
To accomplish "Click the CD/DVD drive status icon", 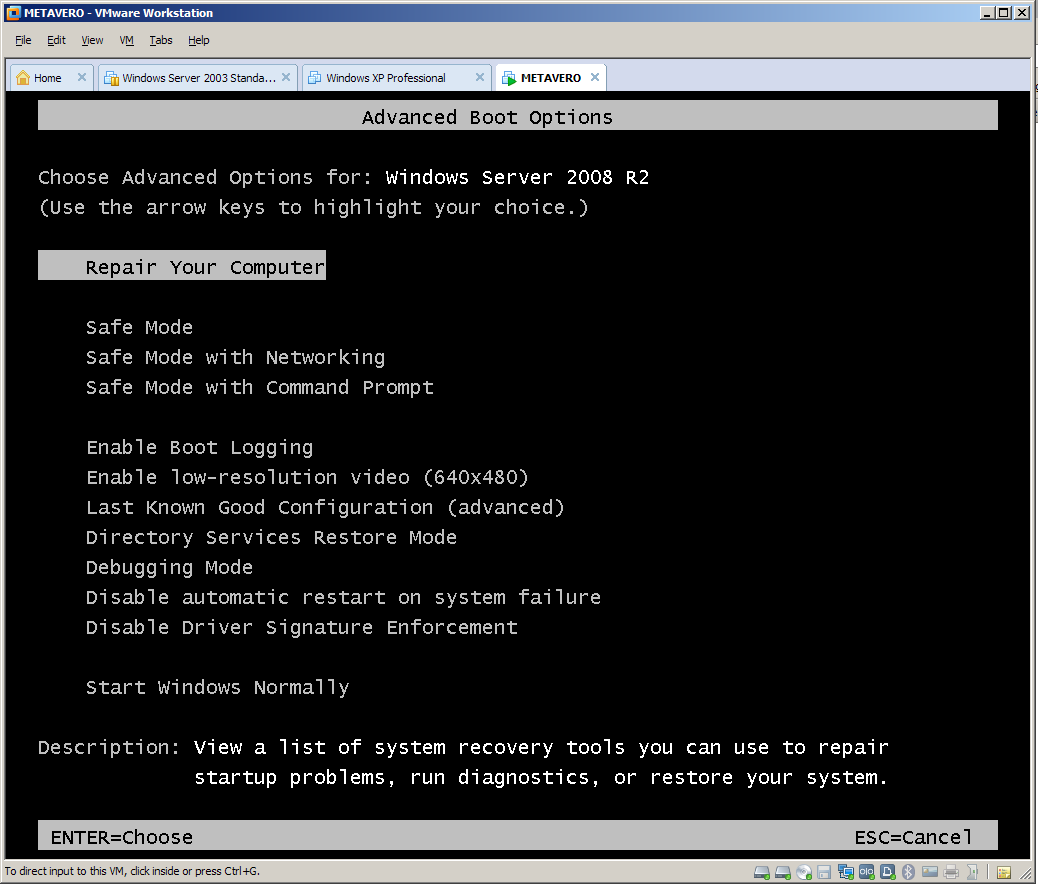I will tap(804, 872).
